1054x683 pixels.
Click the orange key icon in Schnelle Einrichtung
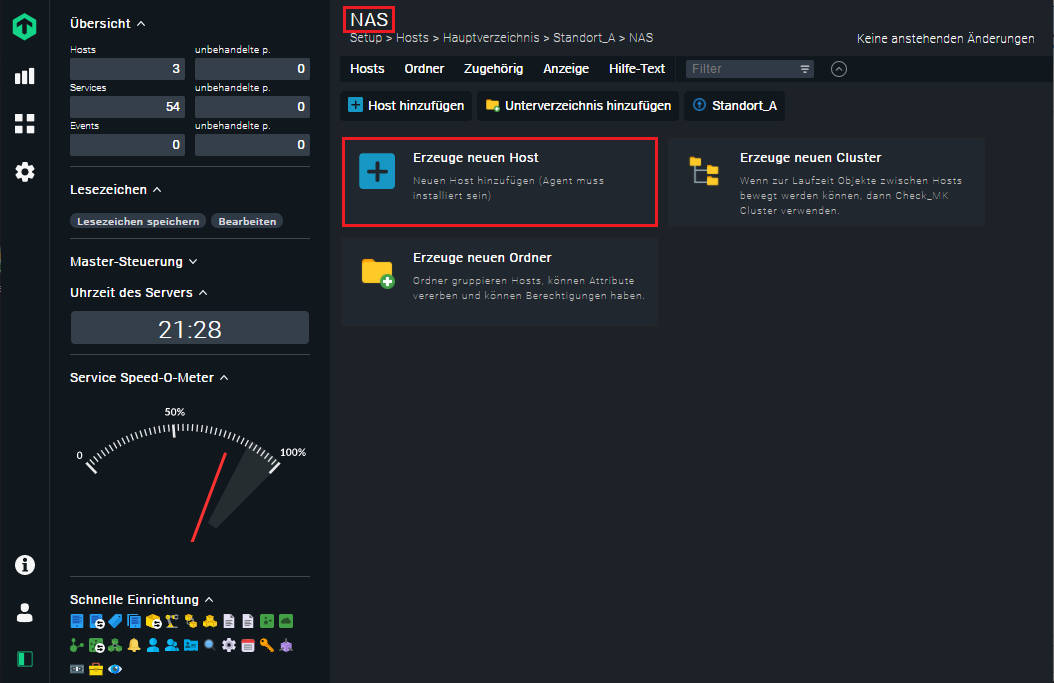point(267,645)
